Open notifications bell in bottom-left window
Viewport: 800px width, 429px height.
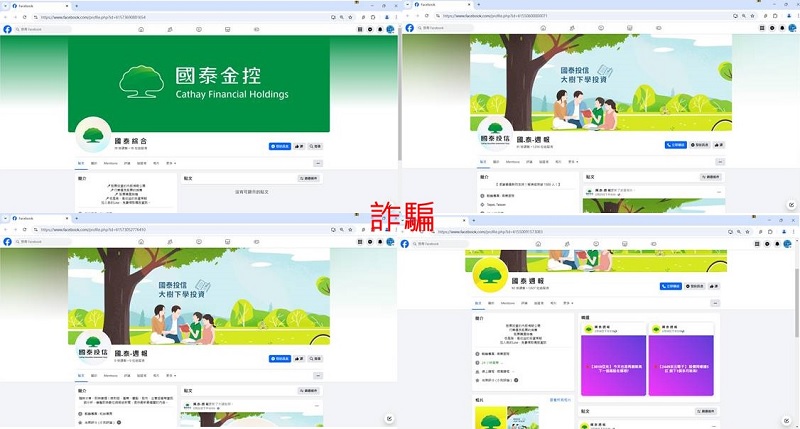coord(380,241)
